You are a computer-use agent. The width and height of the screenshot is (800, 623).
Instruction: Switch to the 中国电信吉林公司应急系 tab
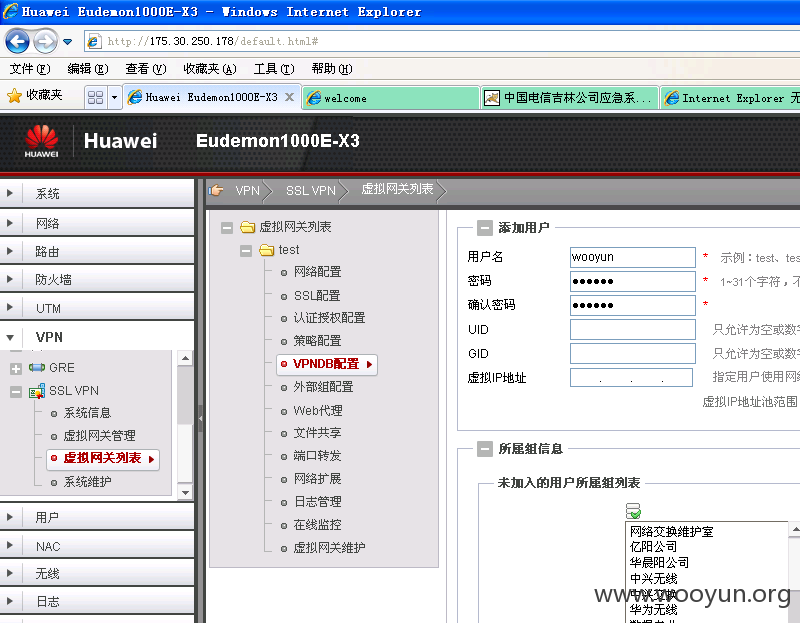tap(569, 98)
